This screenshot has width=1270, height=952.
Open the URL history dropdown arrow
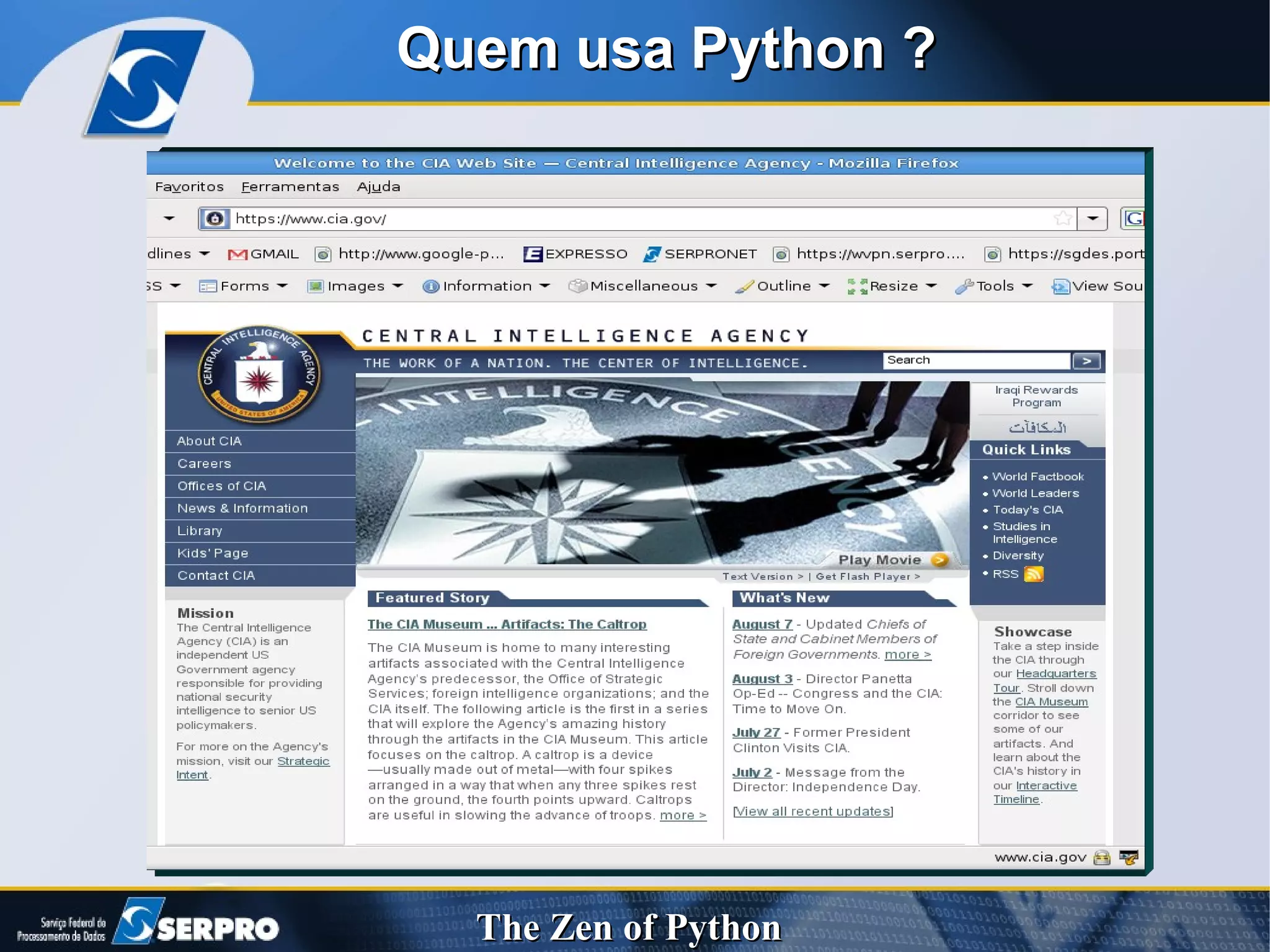[1093, 218]
